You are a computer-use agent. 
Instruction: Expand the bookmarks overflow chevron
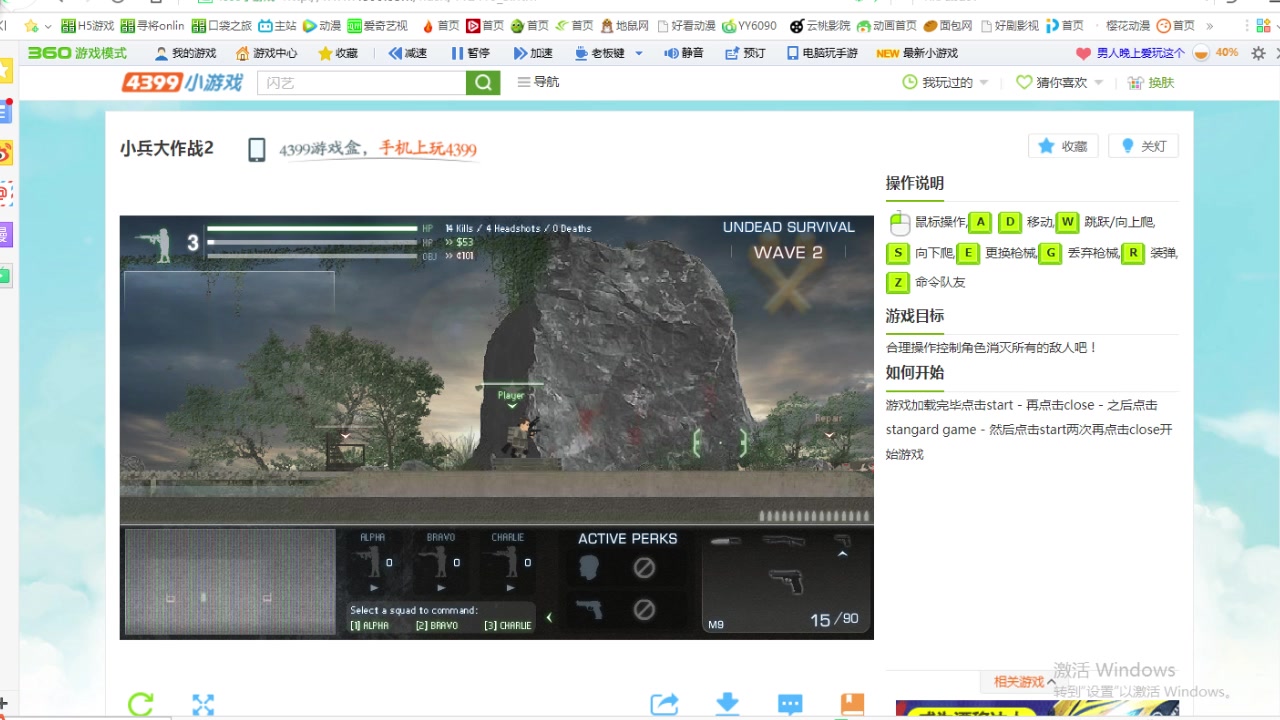[1210, 25]
